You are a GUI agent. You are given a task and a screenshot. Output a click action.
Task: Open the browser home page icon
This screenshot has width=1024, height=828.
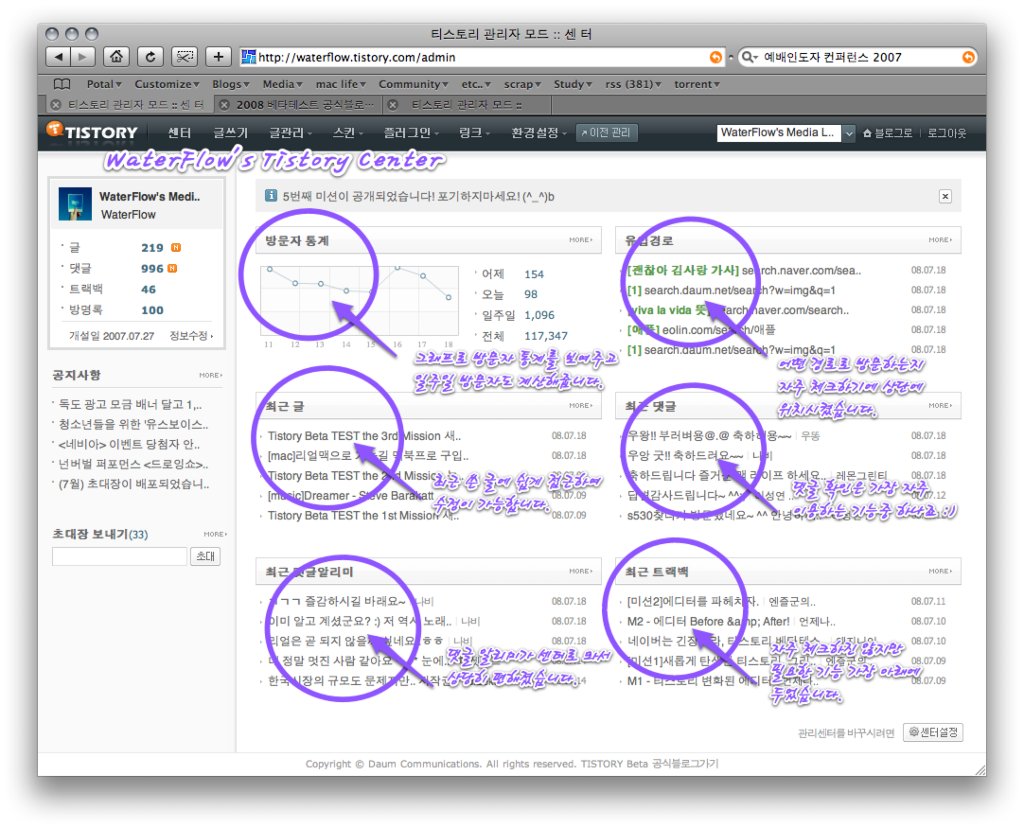[x=116, y=57]
